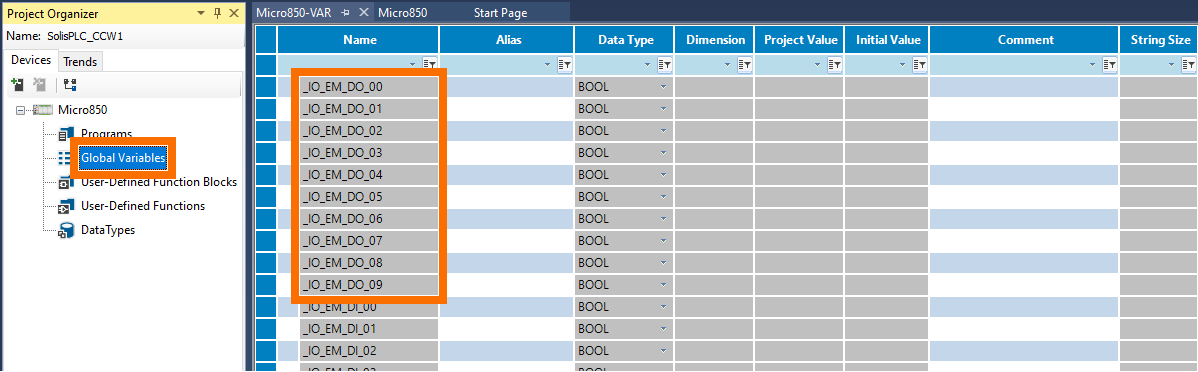1198x372 pixels.
Task: Sort by the Comment column header
Action: click(1025, 40)
